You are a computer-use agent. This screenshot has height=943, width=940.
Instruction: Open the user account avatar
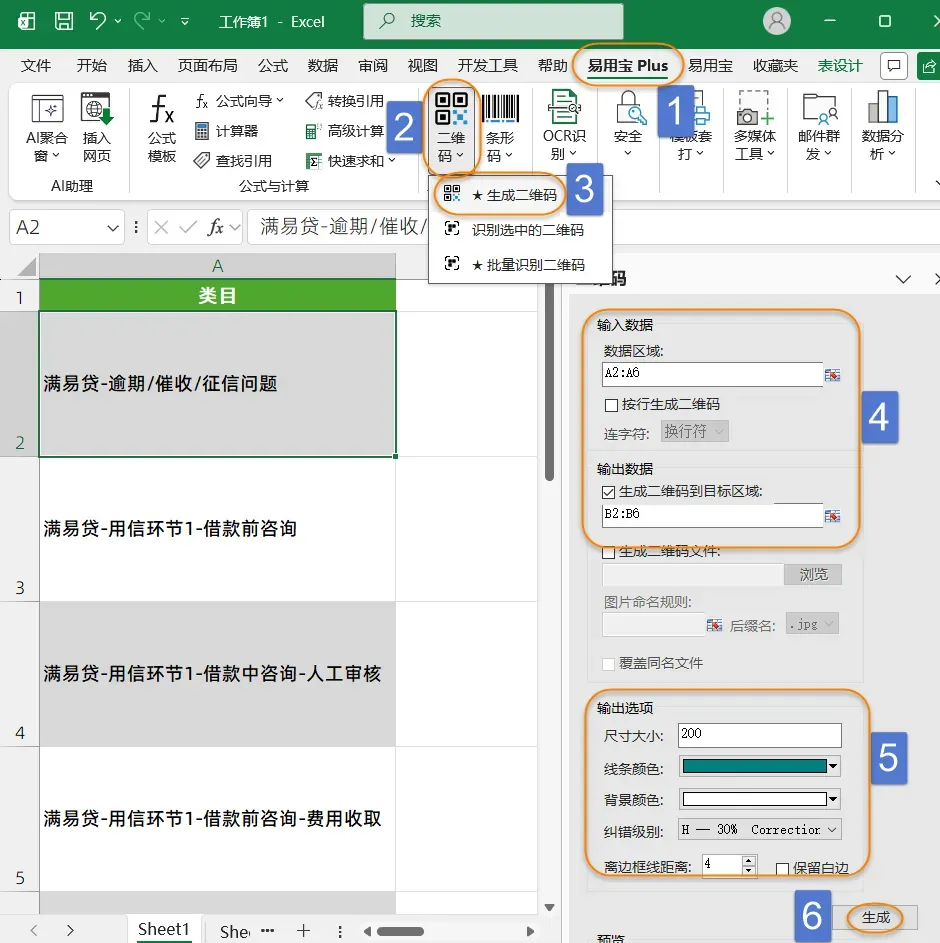click(777, 21)
